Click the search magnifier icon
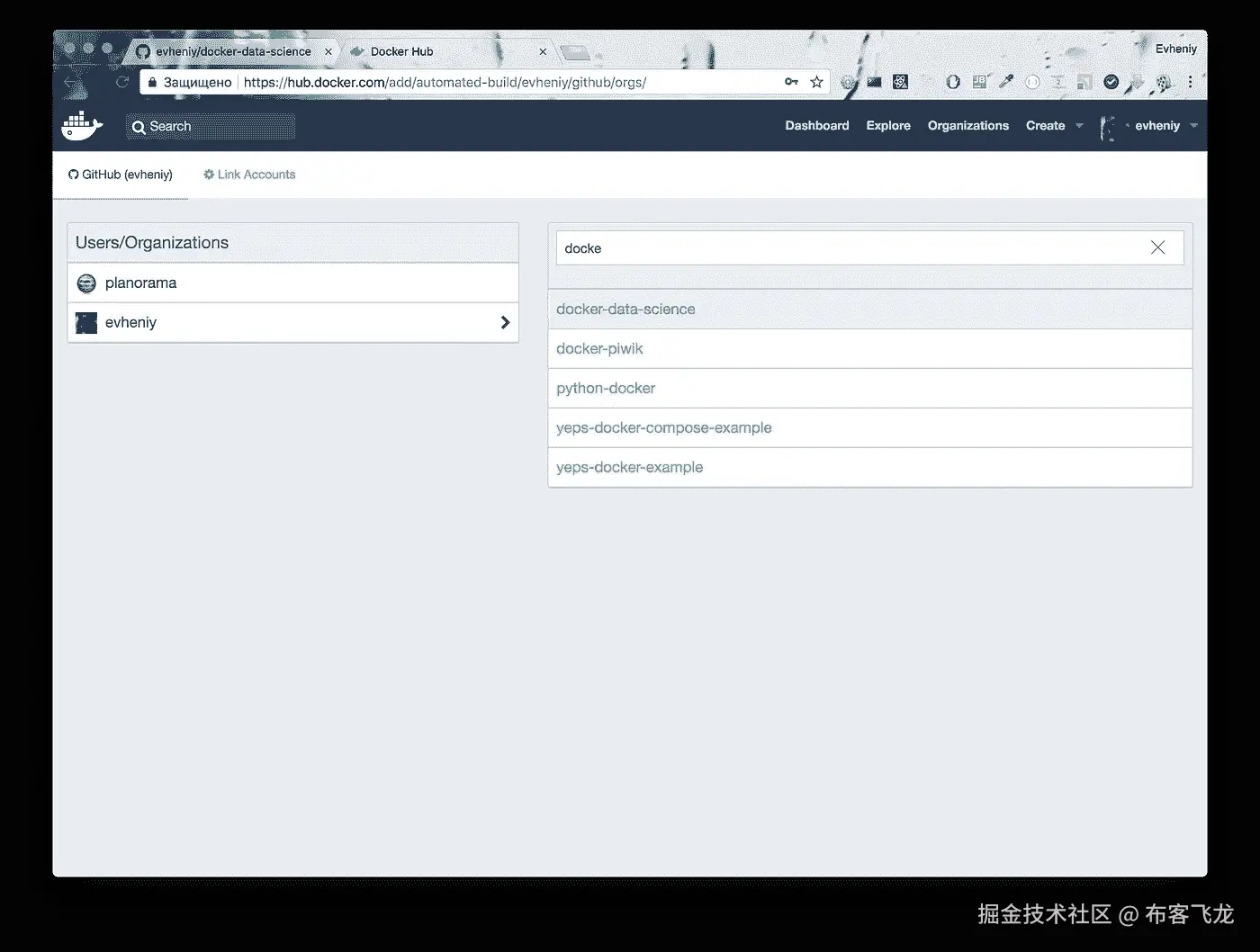This screenshot has width=1260, height=952. pos(139,127)
